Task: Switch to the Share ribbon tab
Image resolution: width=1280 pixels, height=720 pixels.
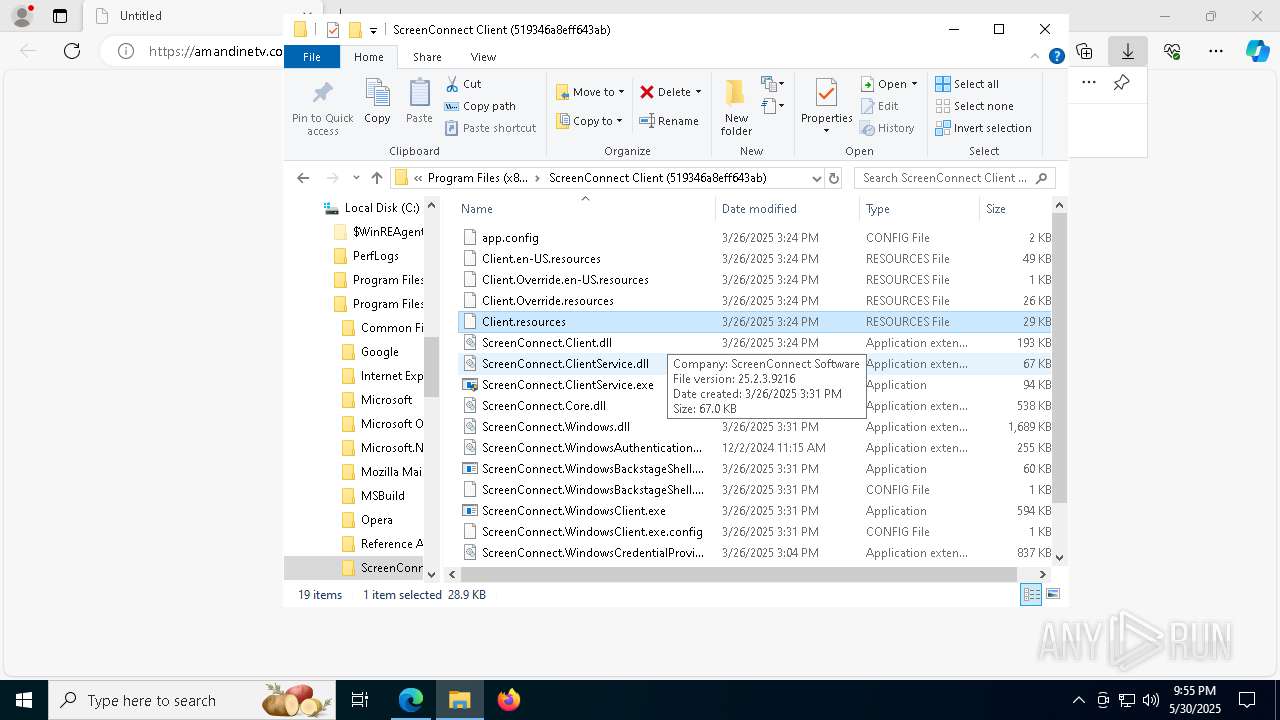Action: coord(427,57)
